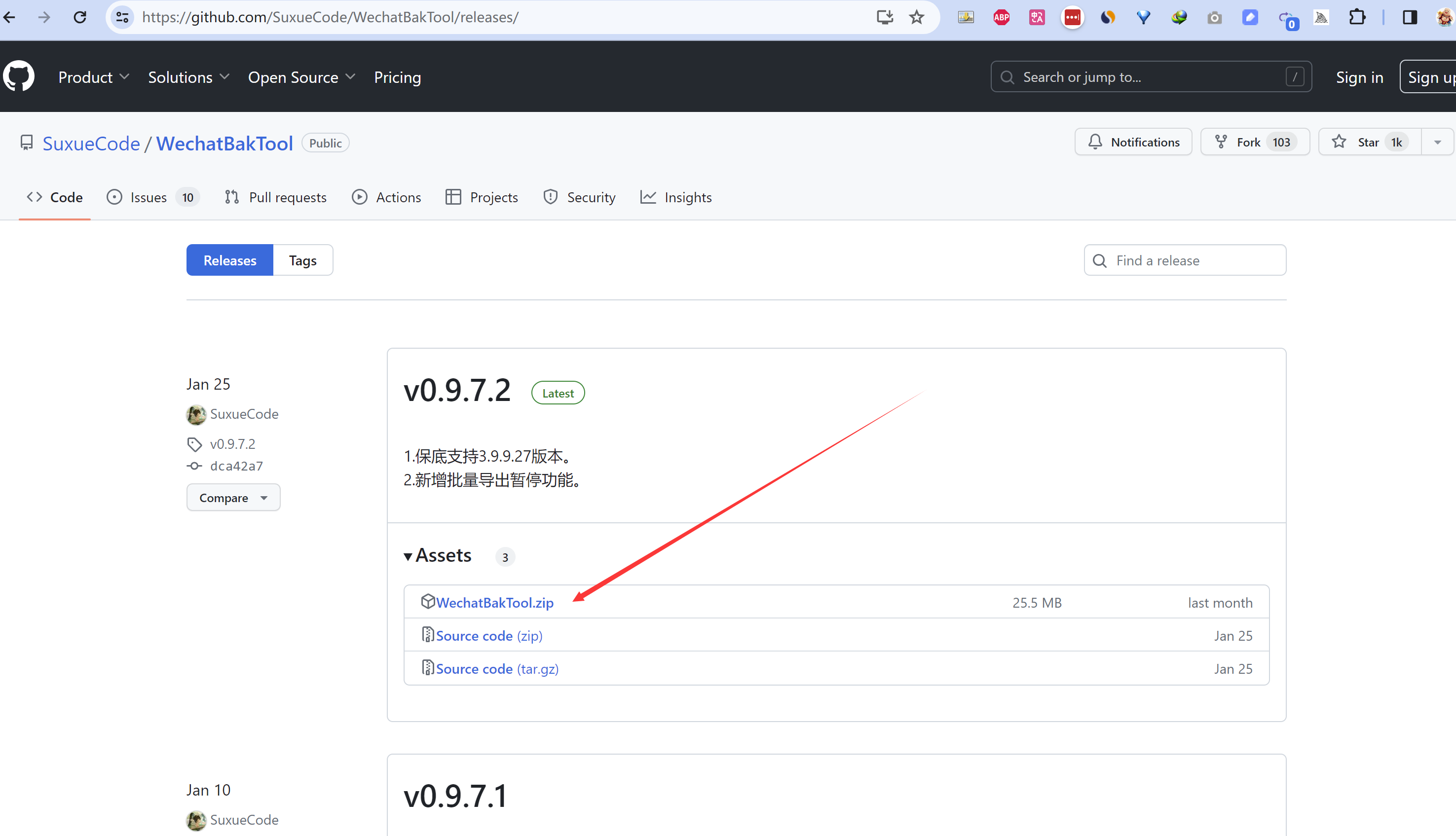Image resolution: width=1456 pixels, height=836 pixels.
Task: Click the Latest badge
Action: coord(558,393)
